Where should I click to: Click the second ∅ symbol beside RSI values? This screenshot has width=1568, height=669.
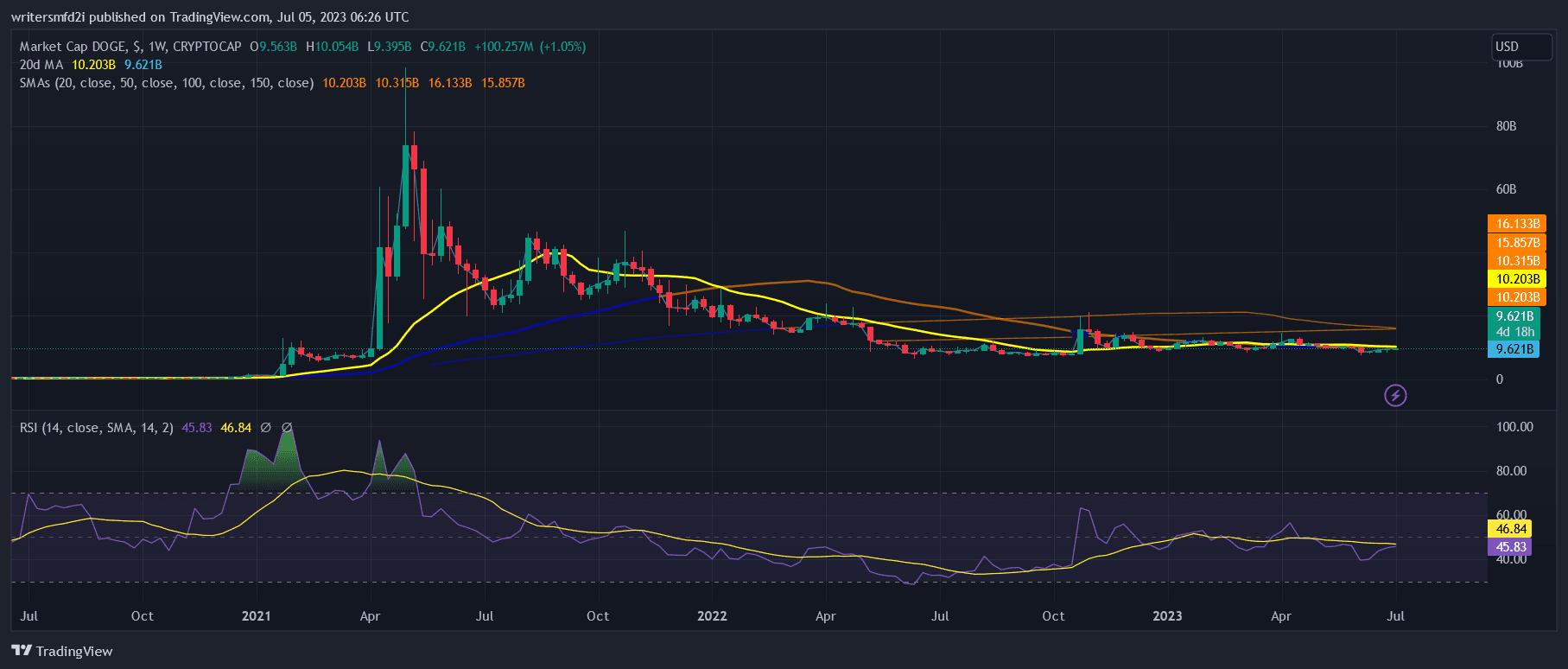tap(287, 428)
